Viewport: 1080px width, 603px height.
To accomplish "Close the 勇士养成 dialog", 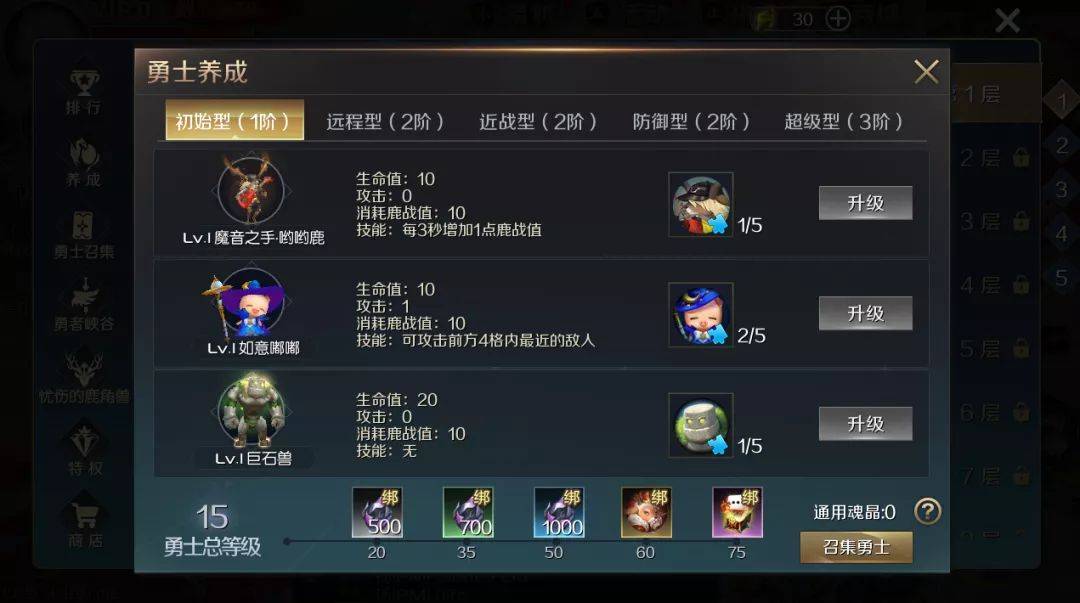I will tap(926, 72).
